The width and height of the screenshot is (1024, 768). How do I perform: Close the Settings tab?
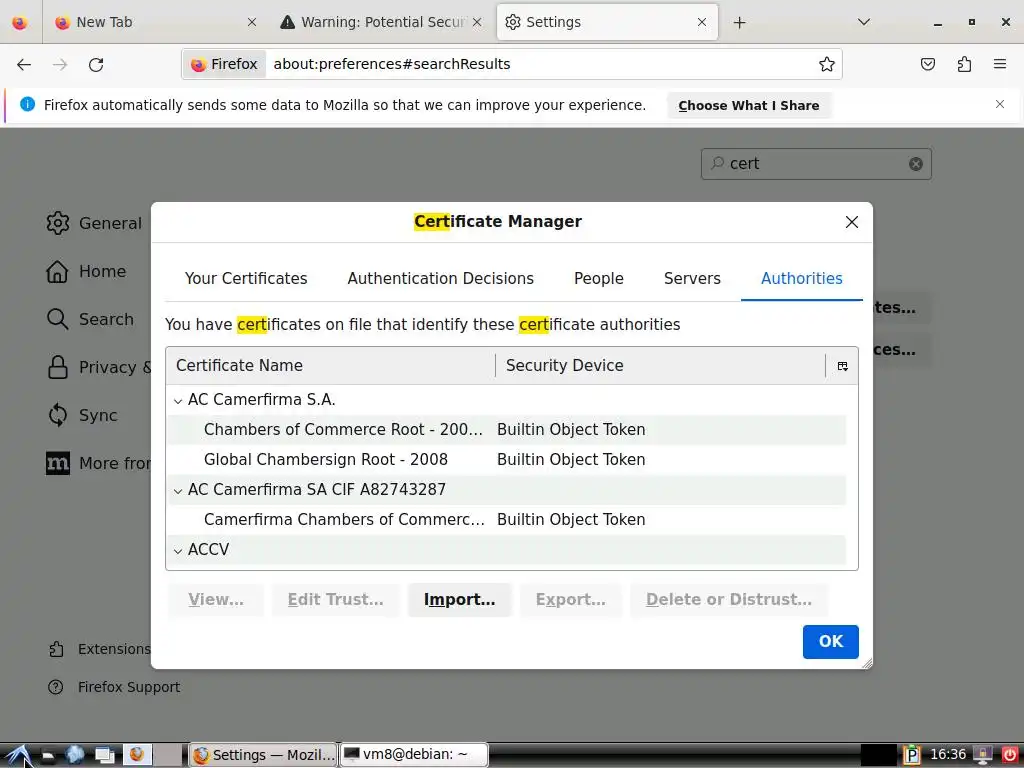[702, 22]
